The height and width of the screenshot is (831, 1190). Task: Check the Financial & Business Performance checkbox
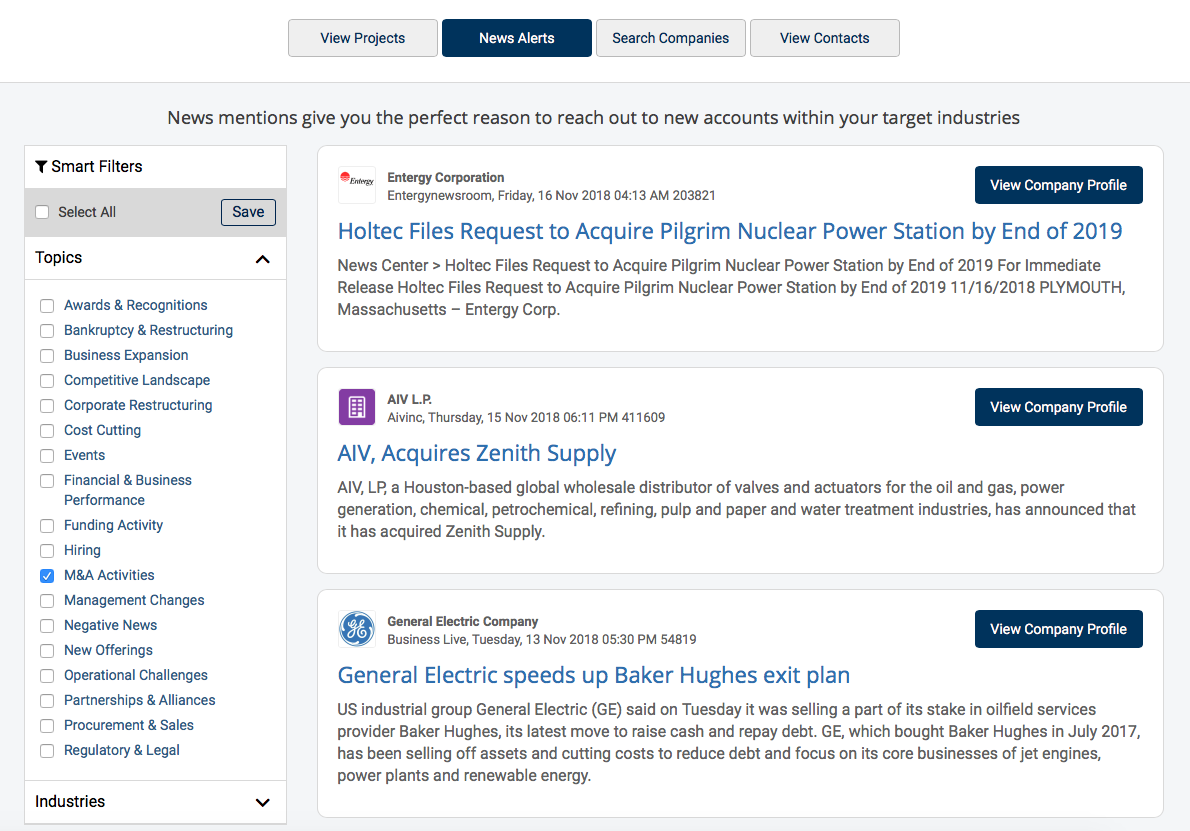click(x=47, y=481)
